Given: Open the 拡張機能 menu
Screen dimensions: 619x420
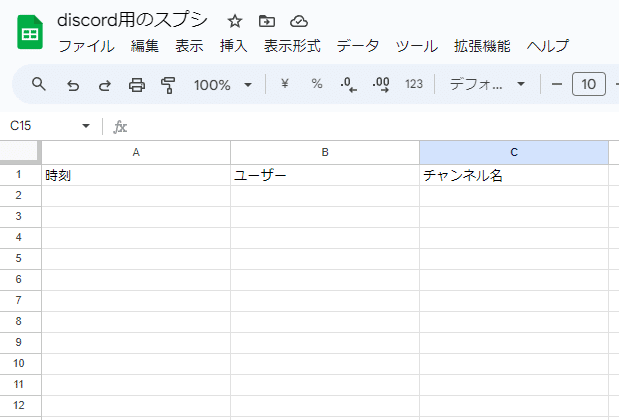Looking at the screenshot, I should pos(482,46).
